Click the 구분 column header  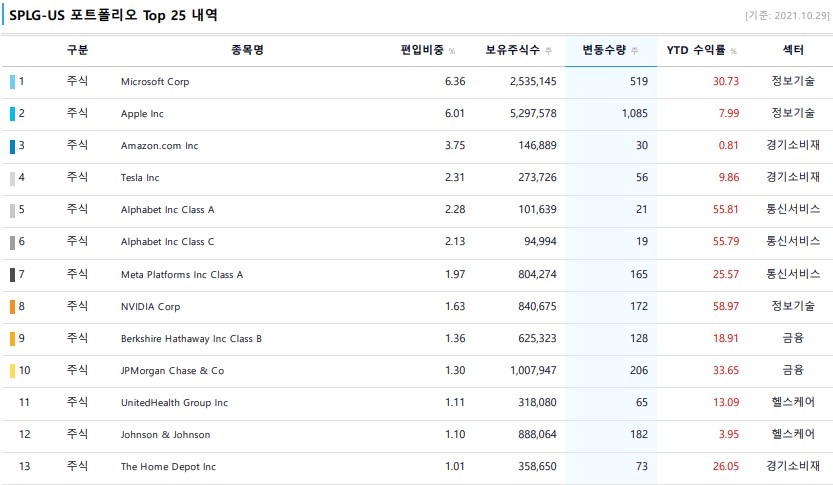click(77, 50)
